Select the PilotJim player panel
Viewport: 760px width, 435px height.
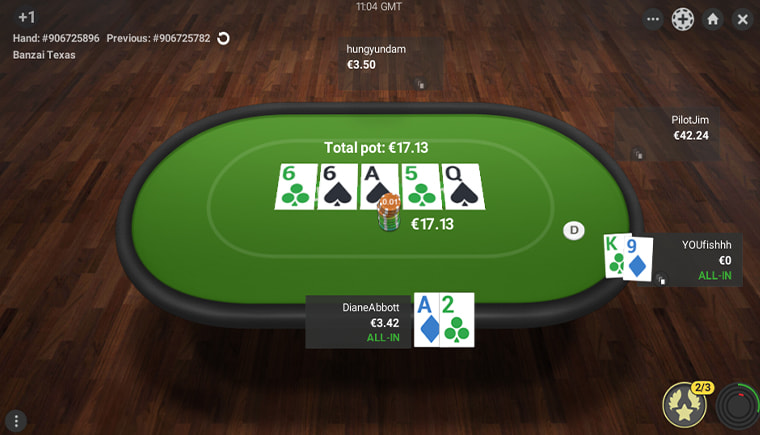tap(667, 134)
